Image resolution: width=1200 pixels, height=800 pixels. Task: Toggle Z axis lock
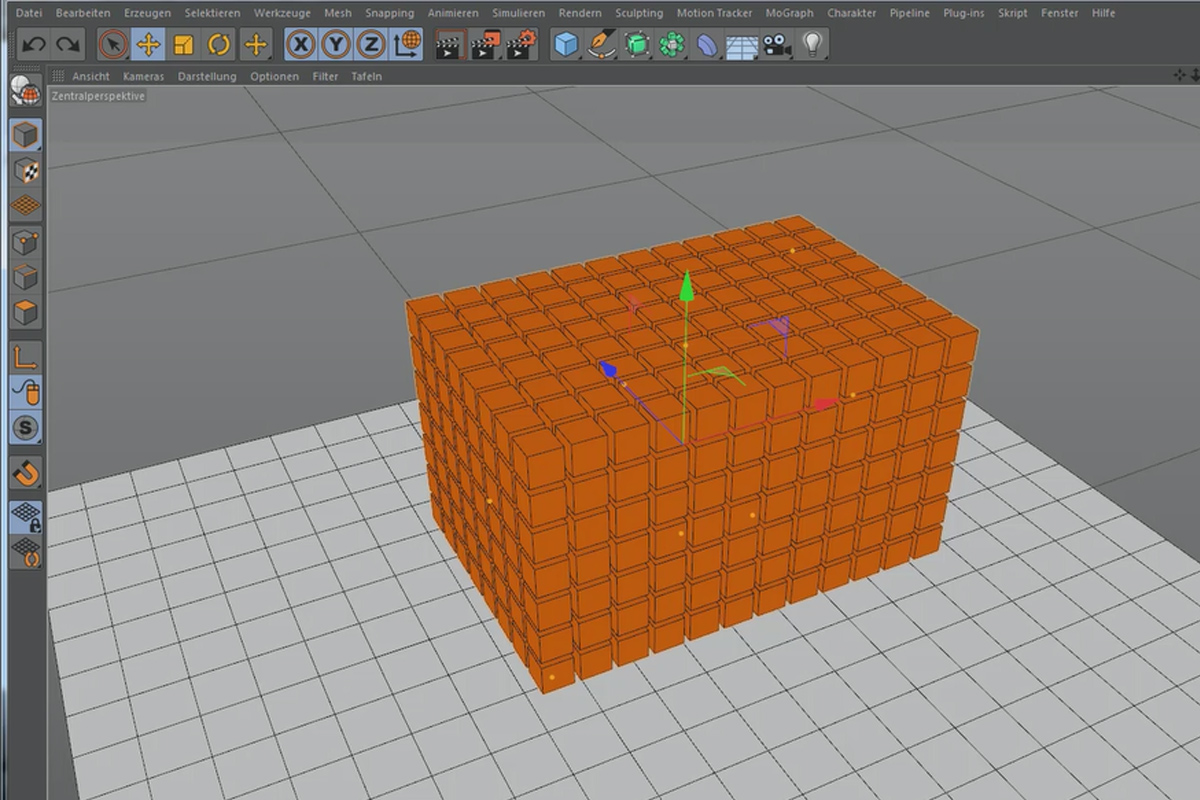coord(372,44)
